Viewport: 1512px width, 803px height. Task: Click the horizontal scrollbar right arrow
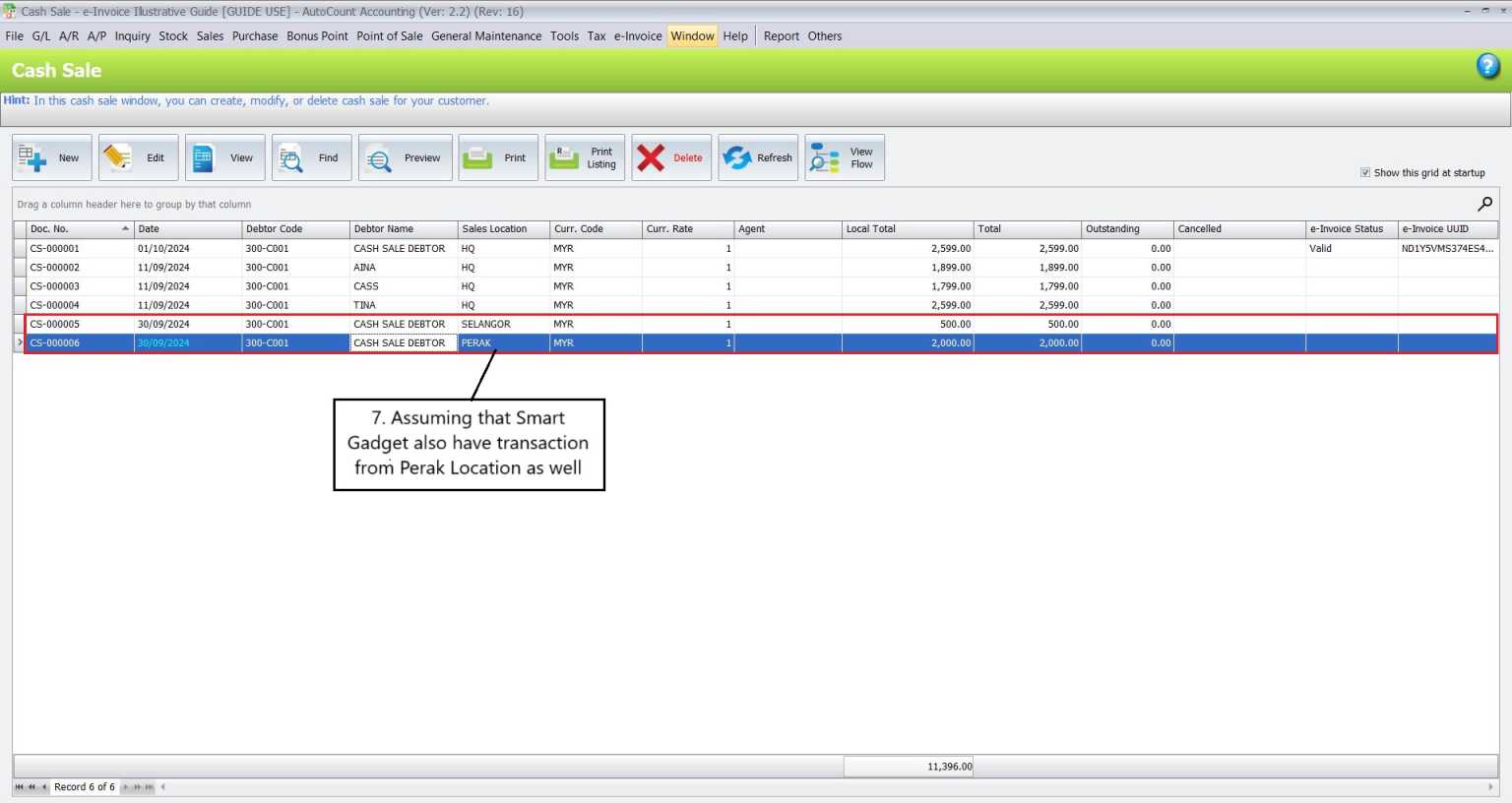(x=1492, y=787)
